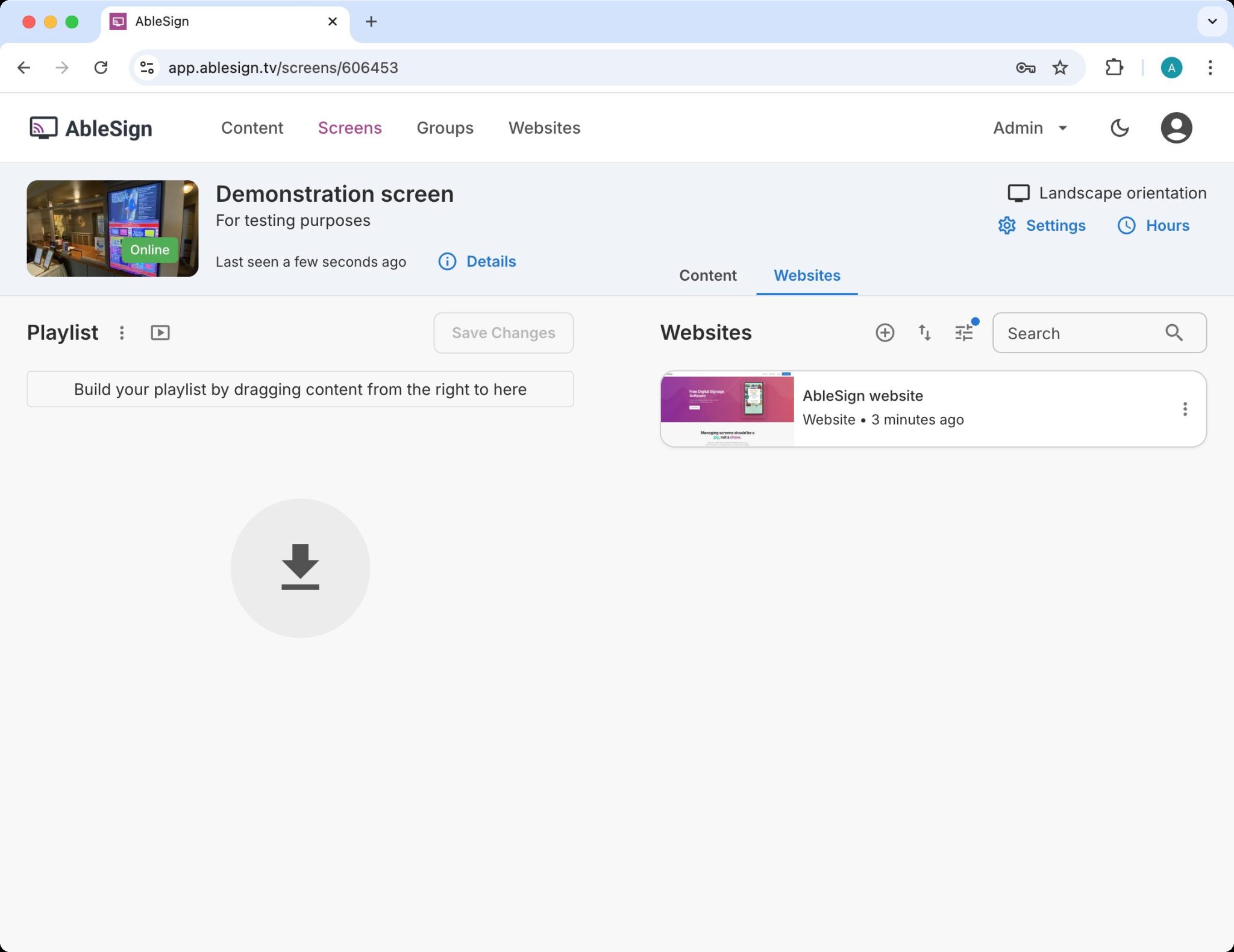The height and width of the screenshot is (952, 1234).
Task: Toggle dark mode moon icon
Action: click(1120, 128)
